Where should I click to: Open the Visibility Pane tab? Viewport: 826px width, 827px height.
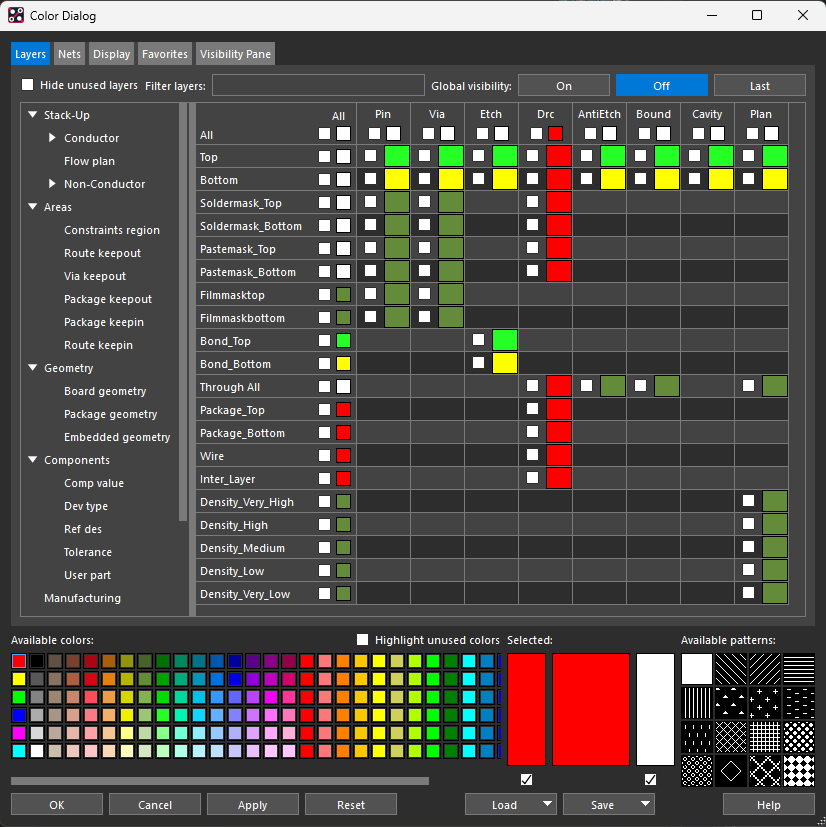pyautogui.click(x=234, y=54)
